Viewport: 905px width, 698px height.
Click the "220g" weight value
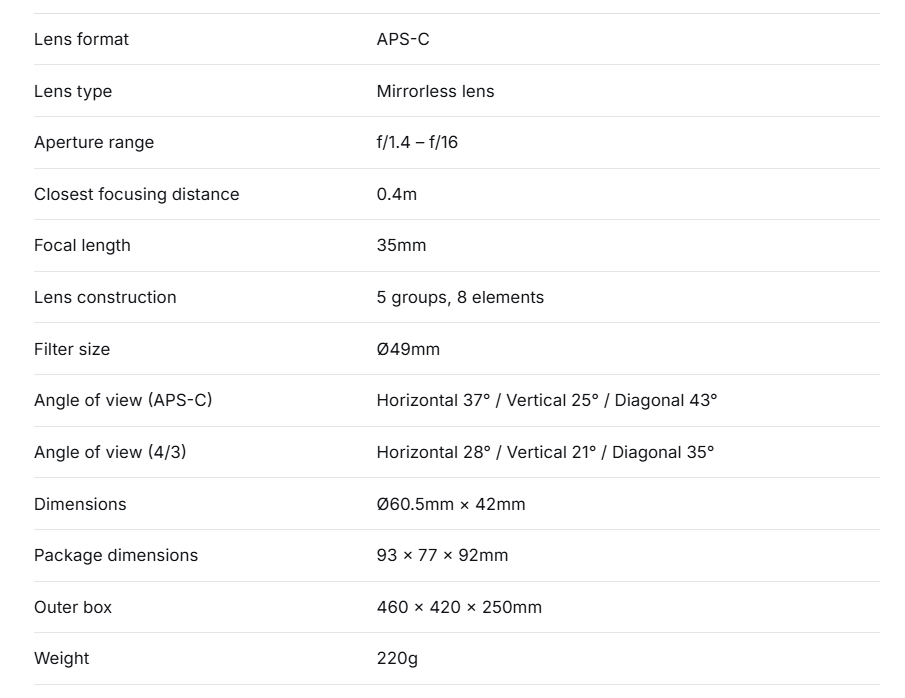pos(397,658)
